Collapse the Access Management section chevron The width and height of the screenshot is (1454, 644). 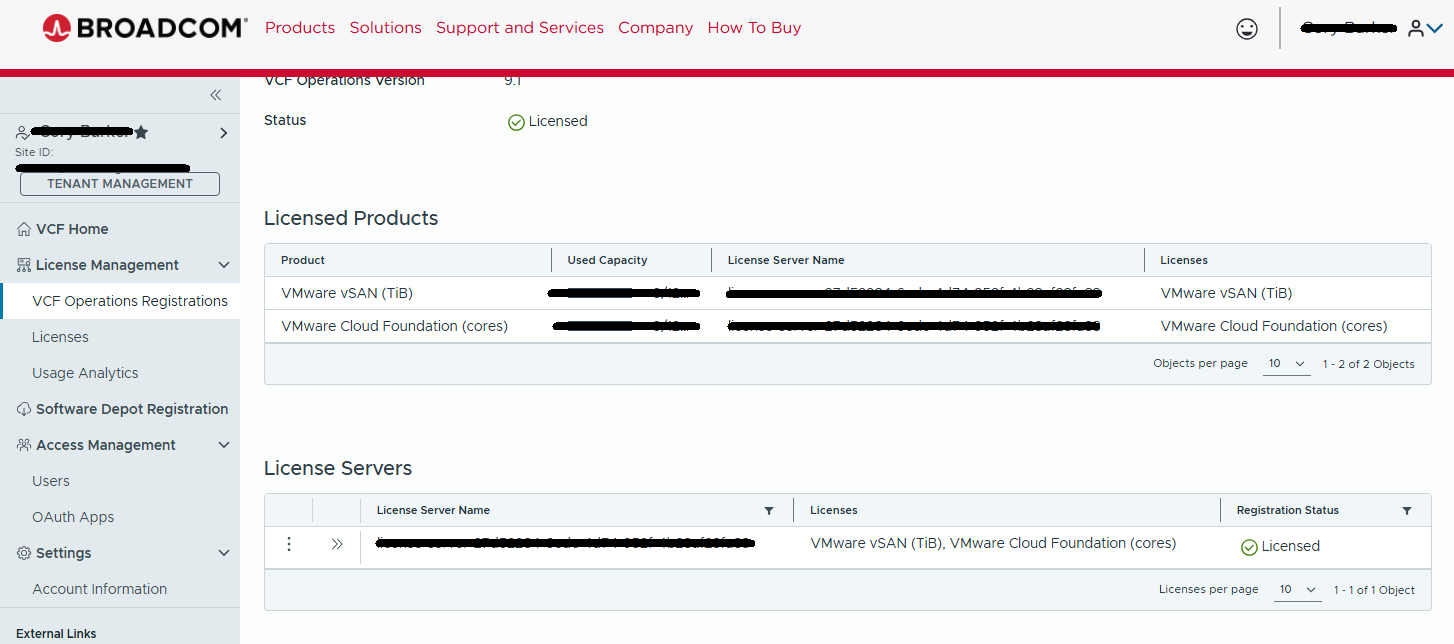[224, 445]
